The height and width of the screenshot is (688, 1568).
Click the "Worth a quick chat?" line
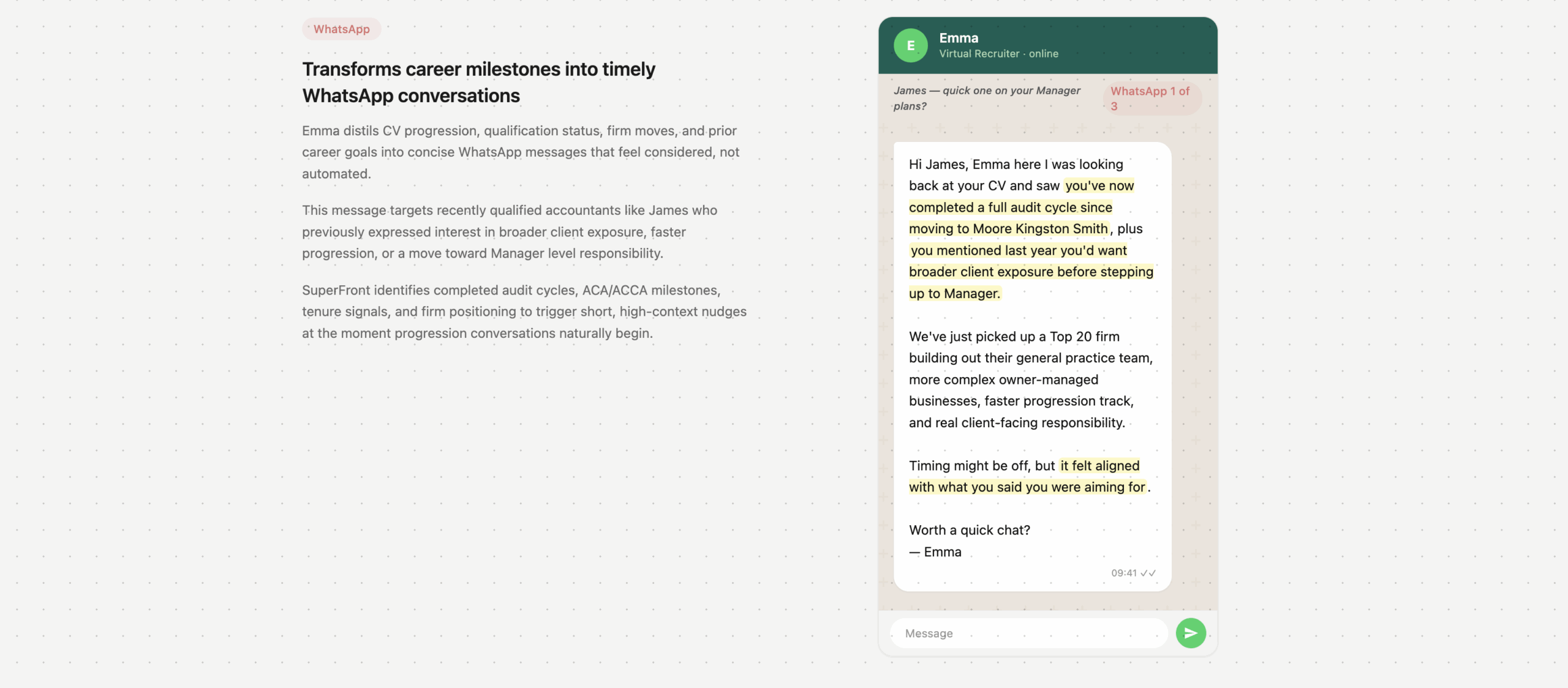[x=969, y=530]
